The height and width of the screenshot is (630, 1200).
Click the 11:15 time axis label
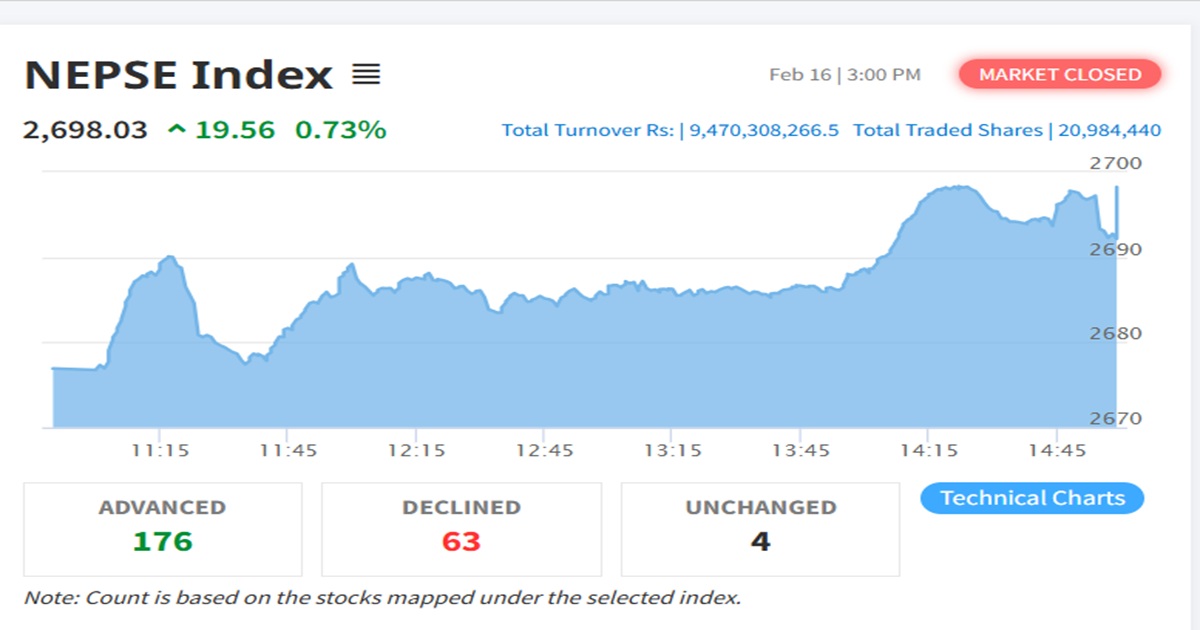[160, 451]
